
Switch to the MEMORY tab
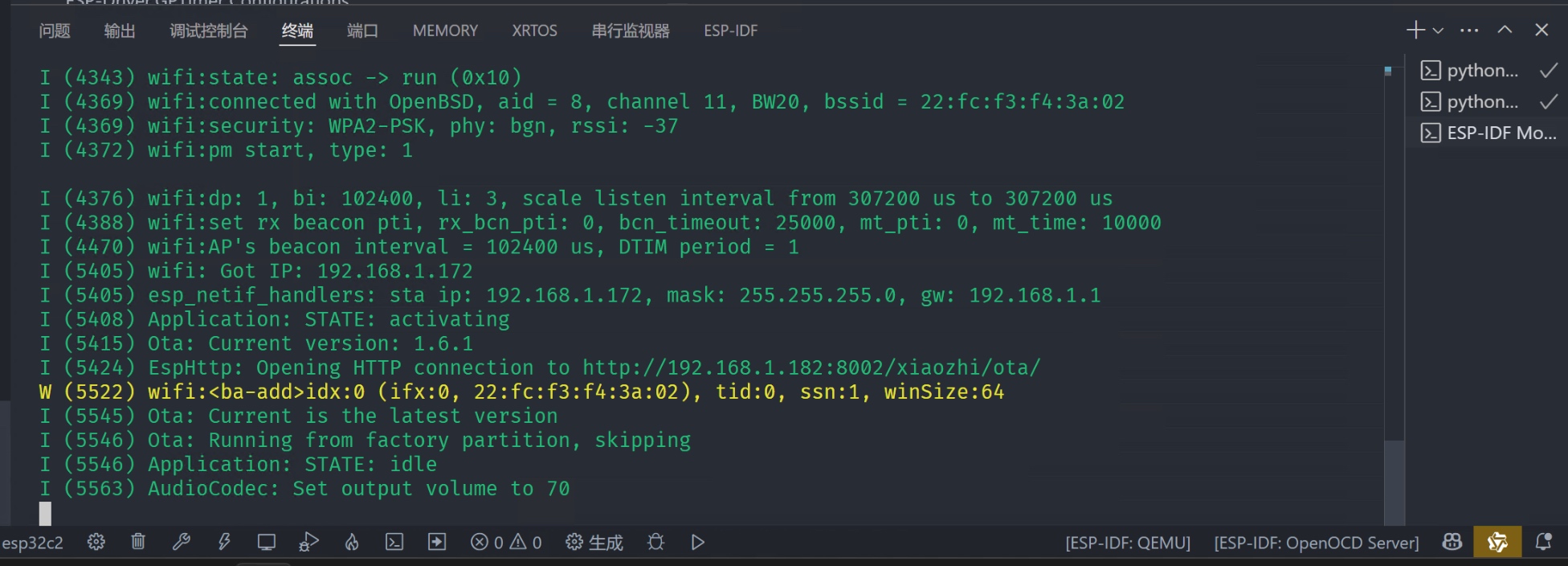[x=445, y=31]
